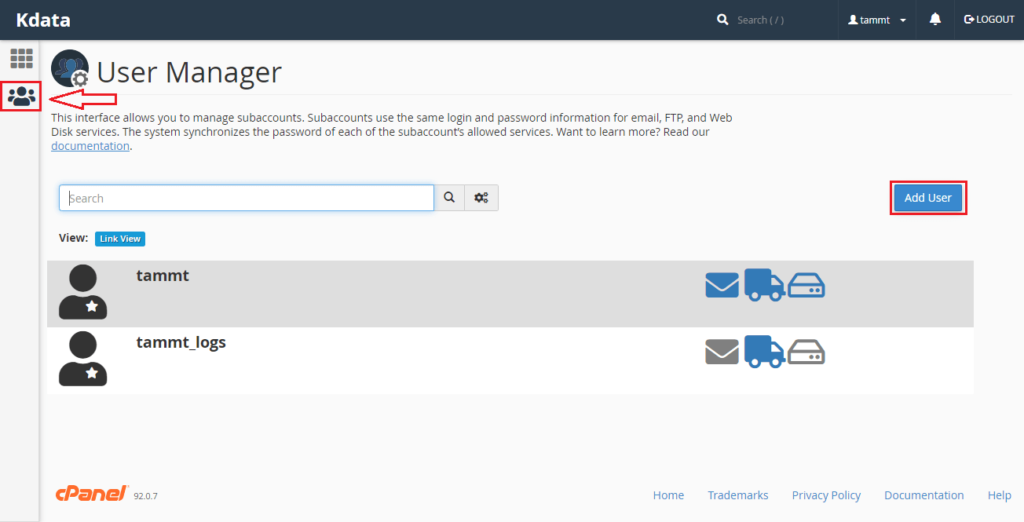Focus the user search input field
Viewport: 1024px width, 522px height.
pyautogui.click(x=246, y=198)
